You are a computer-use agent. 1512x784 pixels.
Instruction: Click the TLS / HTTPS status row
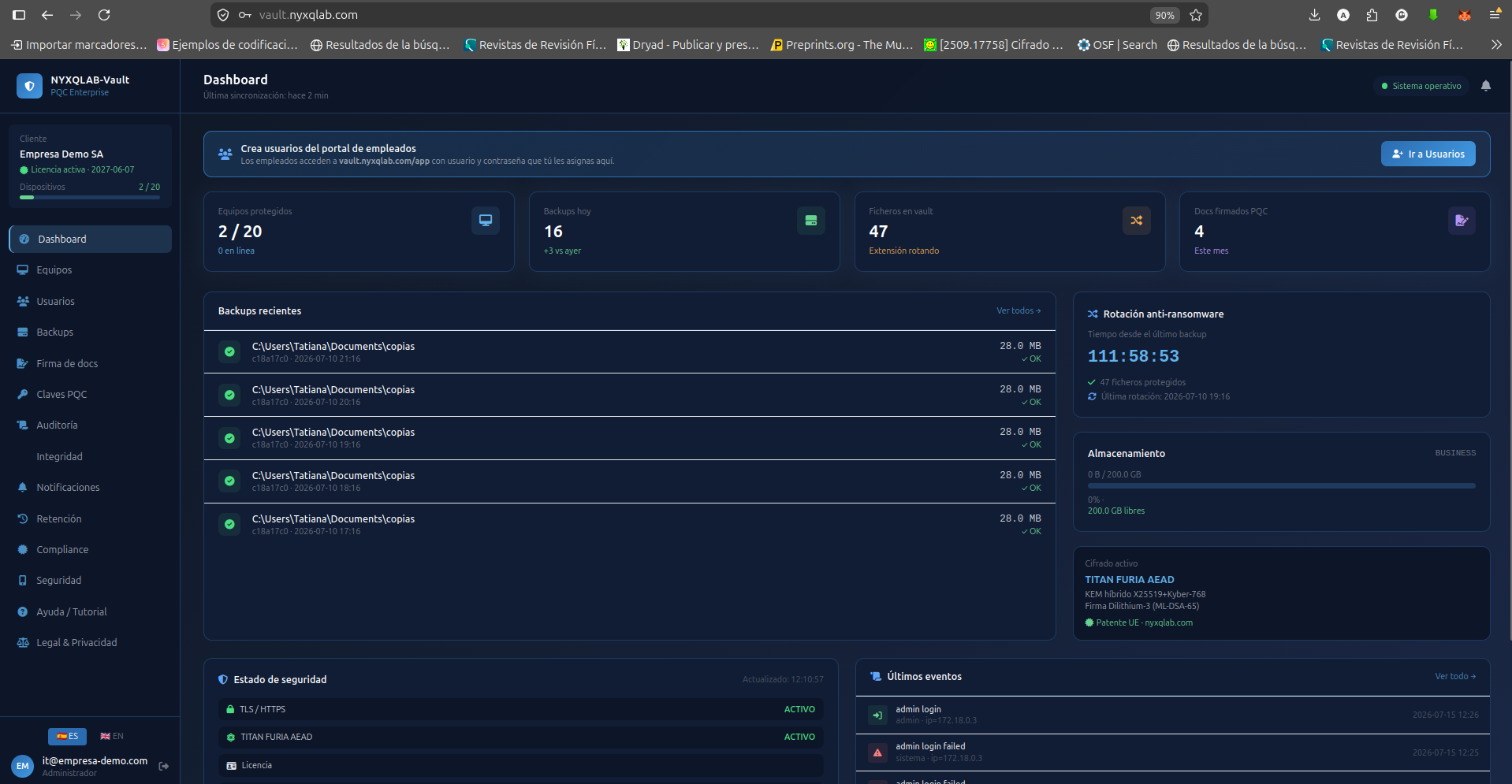(x=521, y=709)
